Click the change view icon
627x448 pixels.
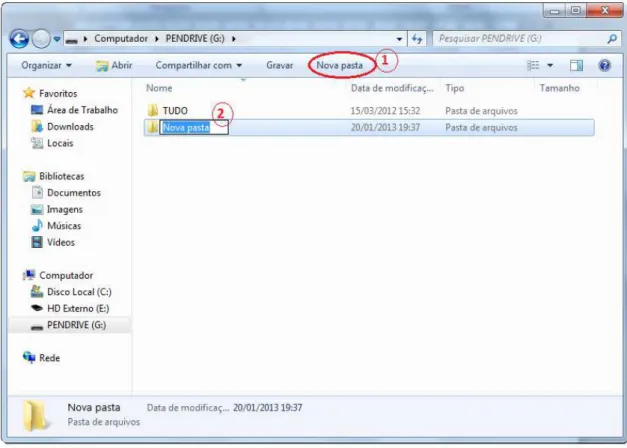pos(533,65)
